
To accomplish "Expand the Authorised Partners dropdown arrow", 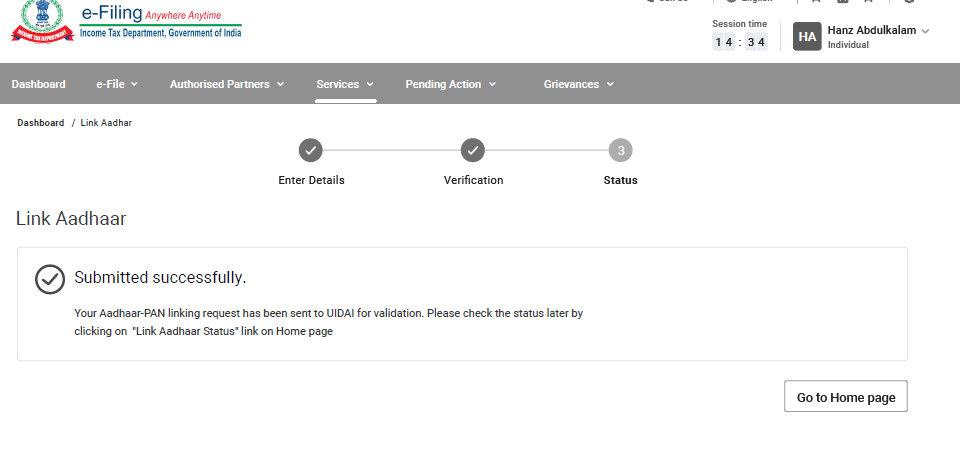I will 280,85.
